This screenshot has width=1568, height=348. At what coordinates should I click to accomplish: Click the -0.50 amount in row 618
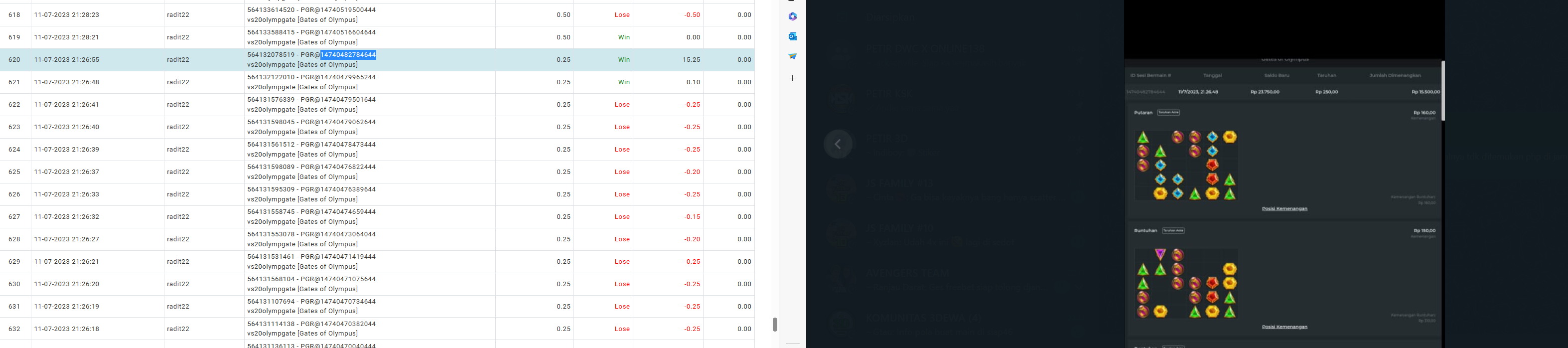pyautogui.click(x=692, y=14)
